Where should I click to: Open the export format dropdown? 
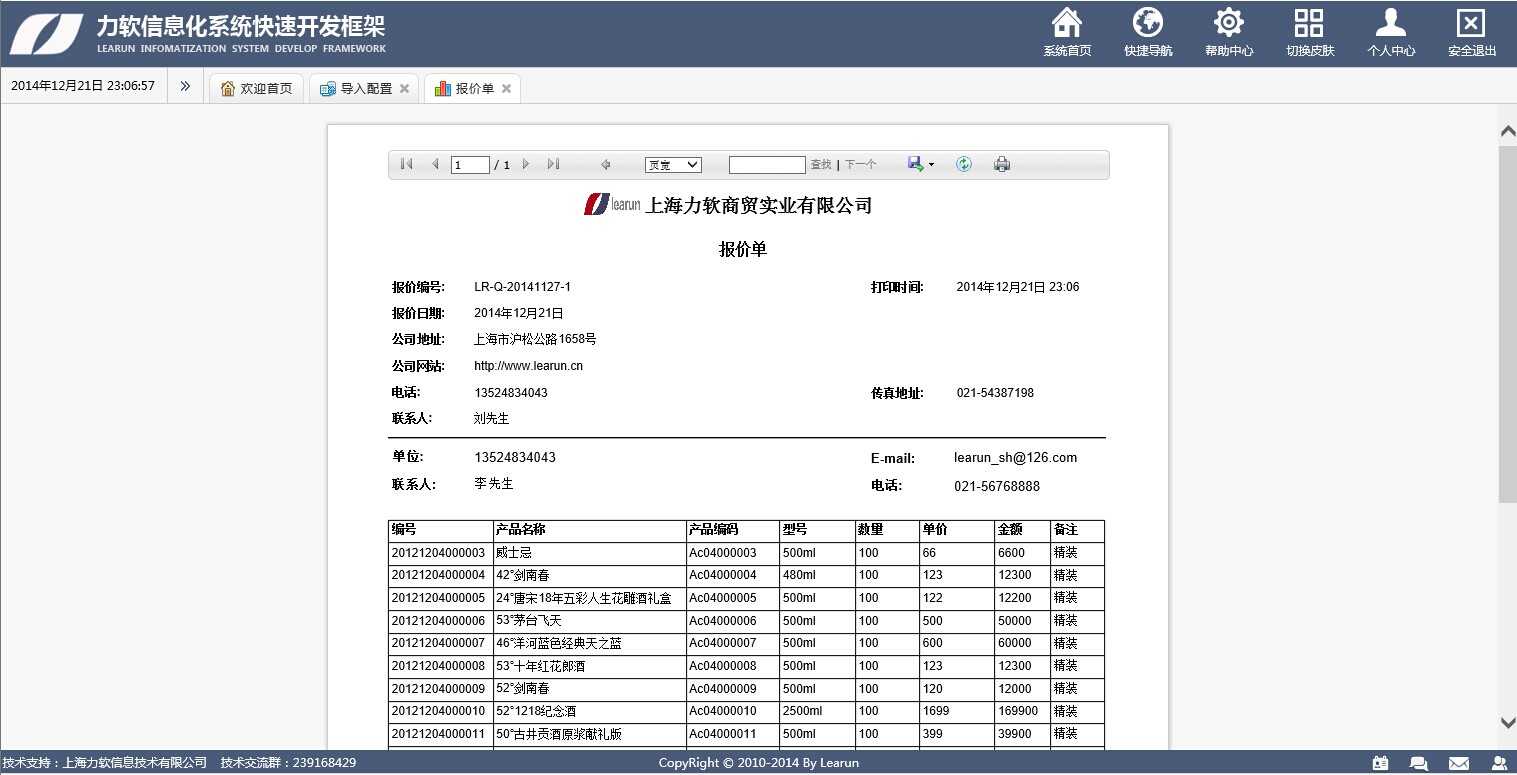pyautogui.click(x=918, y=164)
